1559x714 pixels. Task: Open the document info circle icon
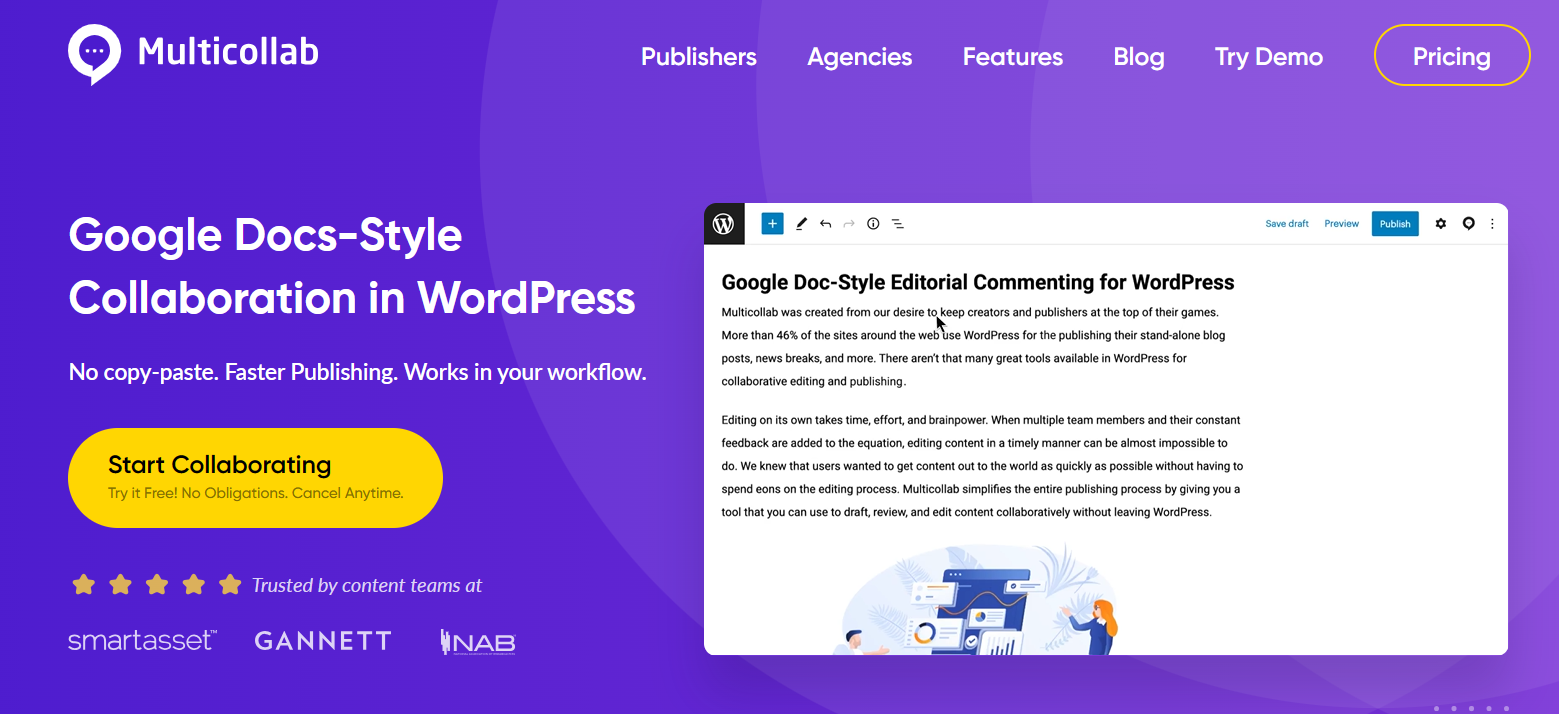(x=873, y=224)
